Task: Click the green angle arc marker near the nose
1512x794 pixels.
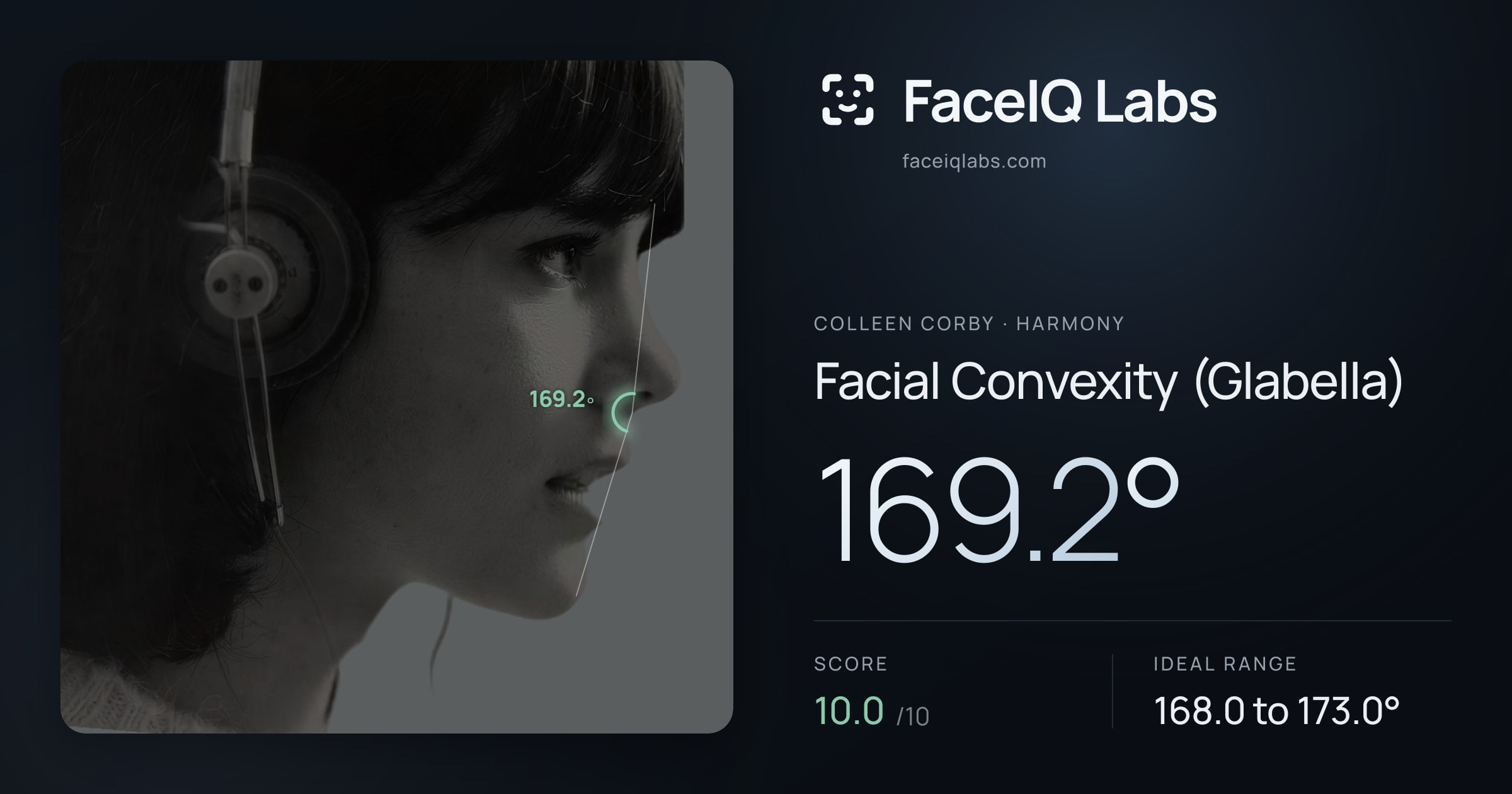Action: click(623, 412)
